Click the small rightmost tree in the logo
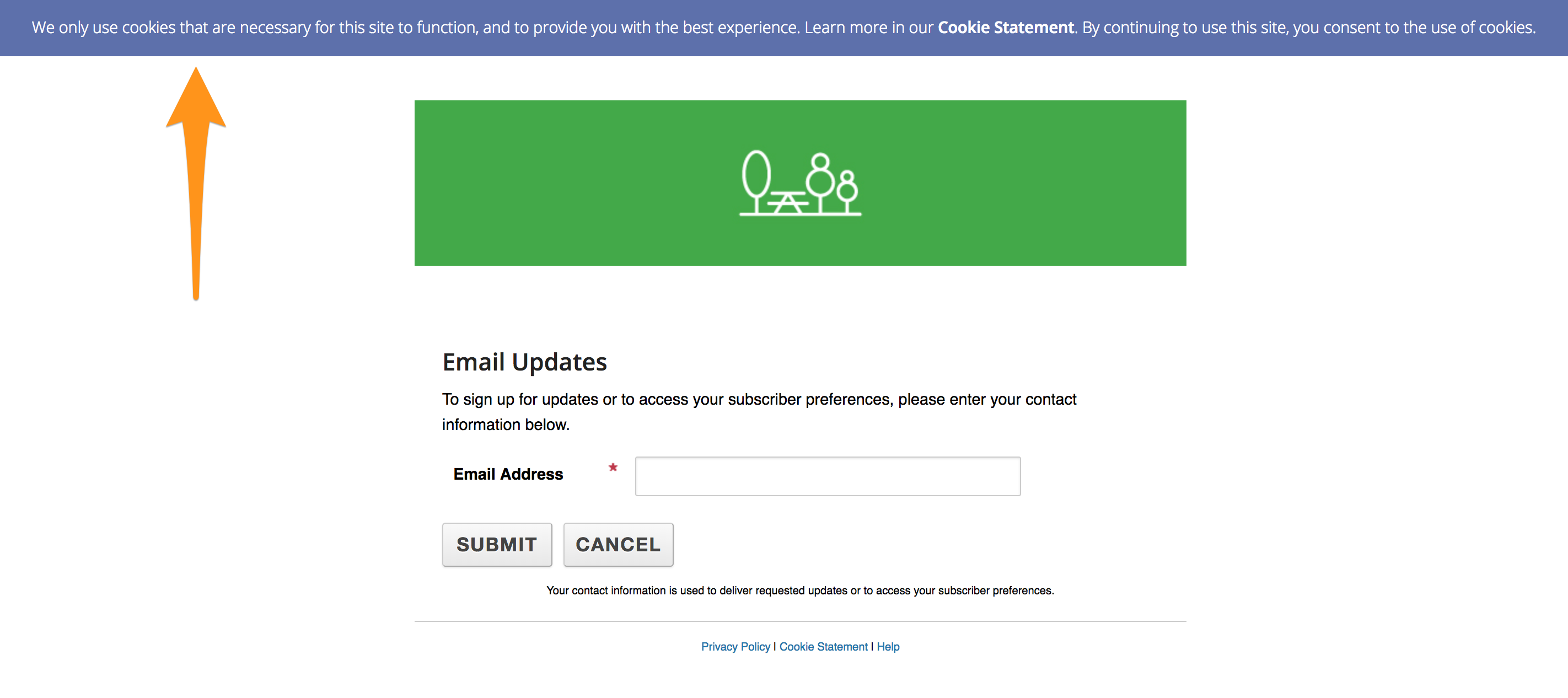 click(847, 189)
